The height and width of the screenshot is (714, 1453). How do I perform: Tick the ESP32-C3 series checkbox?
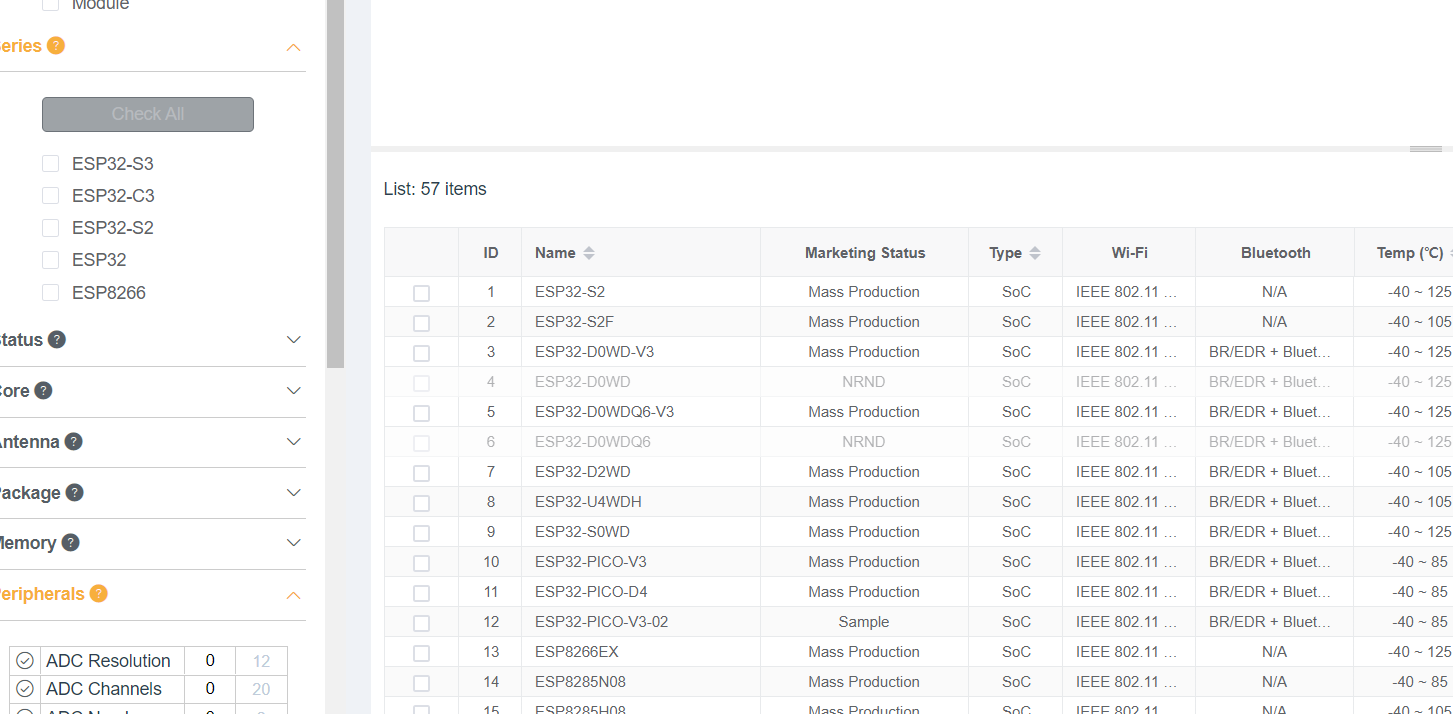coord(50,195)
